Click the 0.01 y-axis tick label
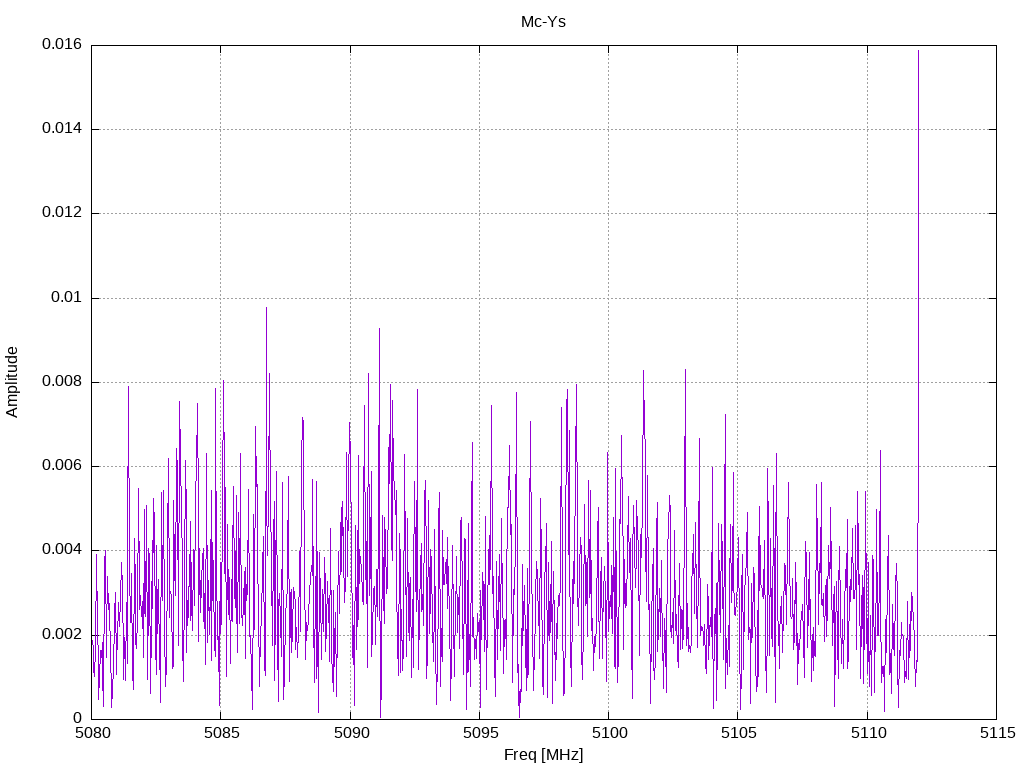 (x=67, y=298)
